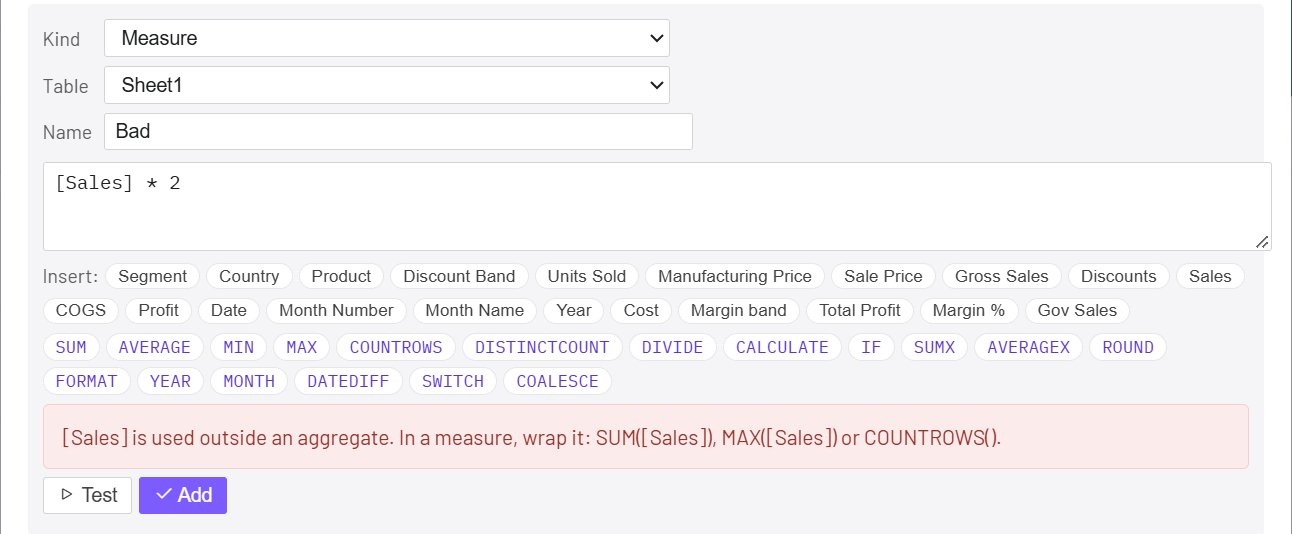Image resolution: width=1292 pixels, height=534 pixels.
Task: Insert the SUMX function
Action: click(934, 347)
